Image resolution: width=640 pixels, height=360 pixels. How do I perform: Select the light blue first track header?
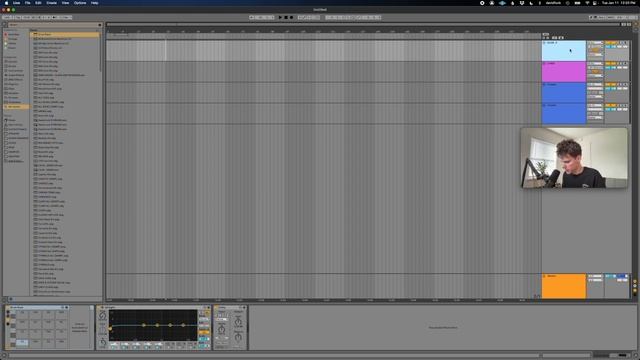[x=564, y=51]
